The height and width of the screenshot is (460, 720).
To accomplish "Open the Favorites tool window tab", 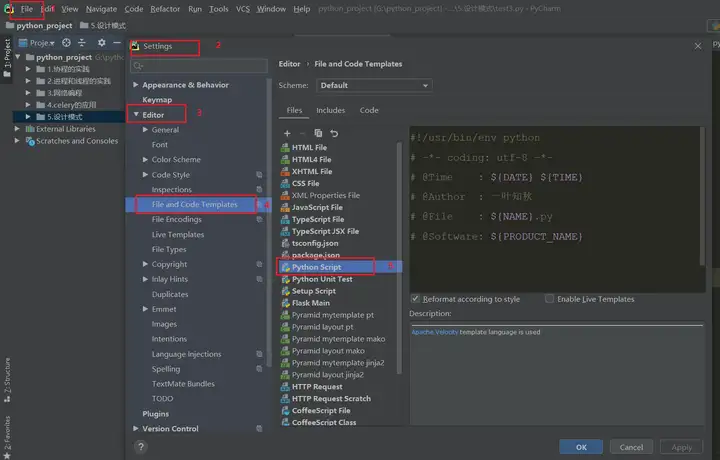I will (7, 436).
